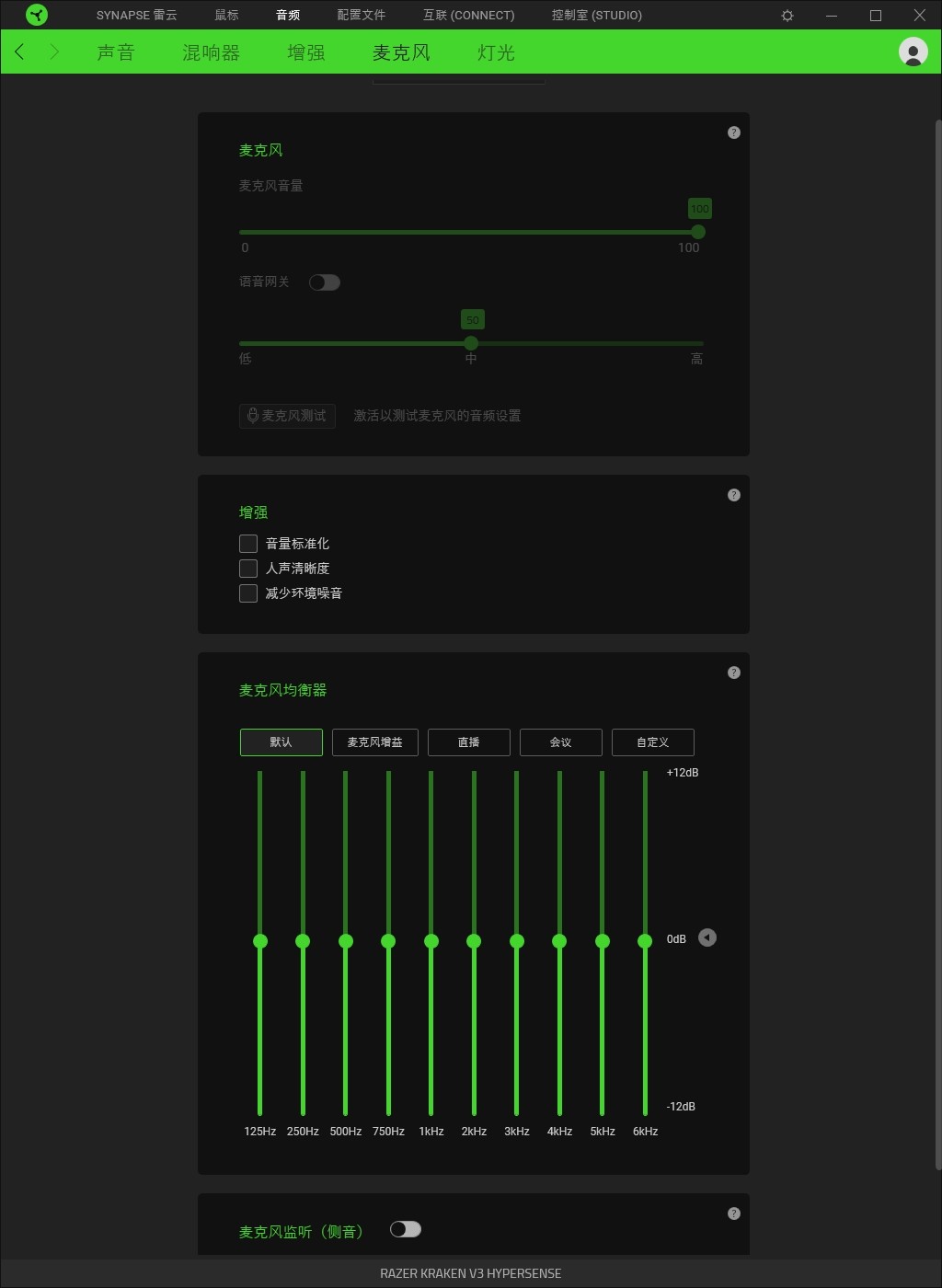Click the 250Hz equalizer slider knob

click(303, 941)
